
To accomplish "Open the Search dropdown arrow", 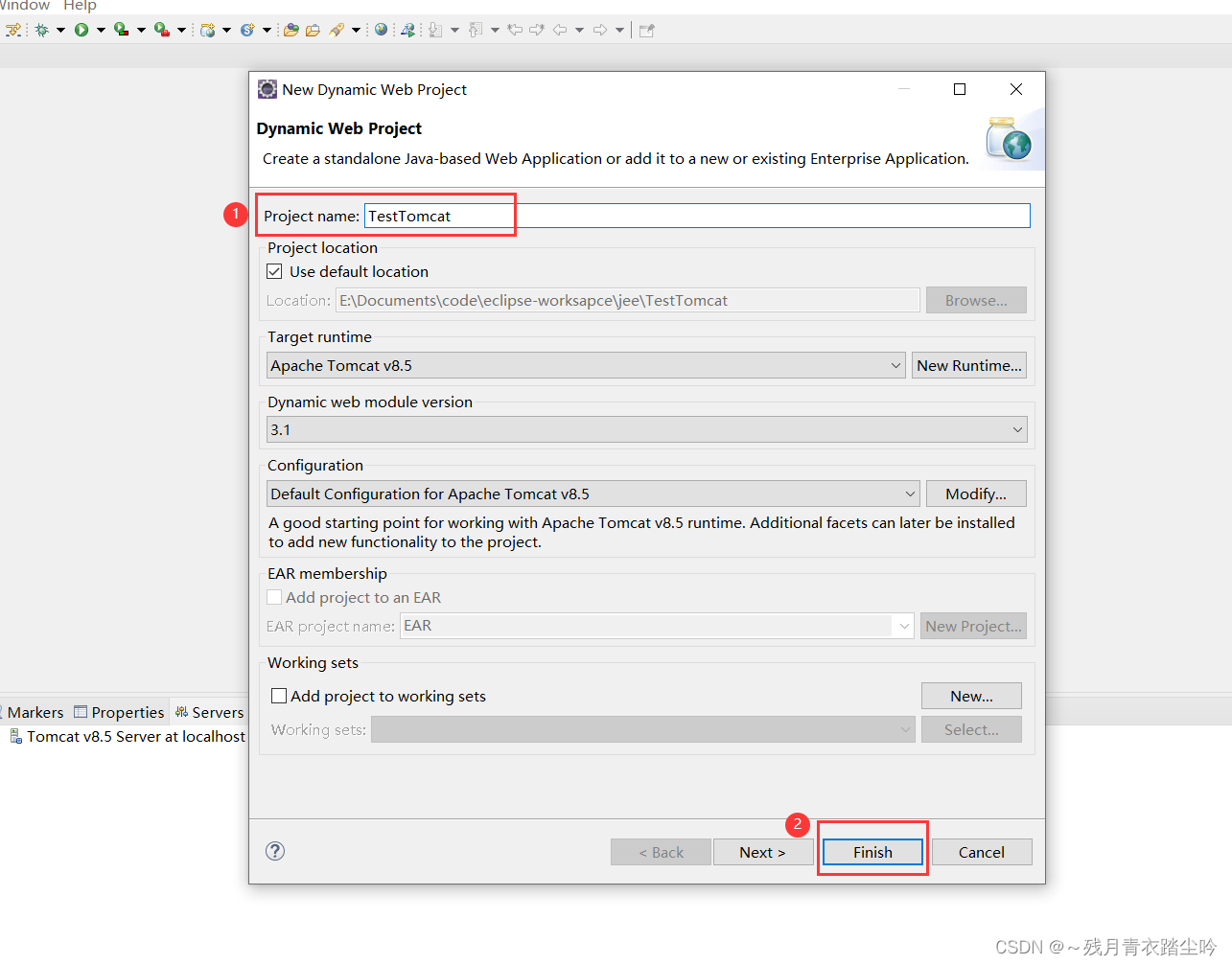I will pyautogui.click(x=356, y=30).
